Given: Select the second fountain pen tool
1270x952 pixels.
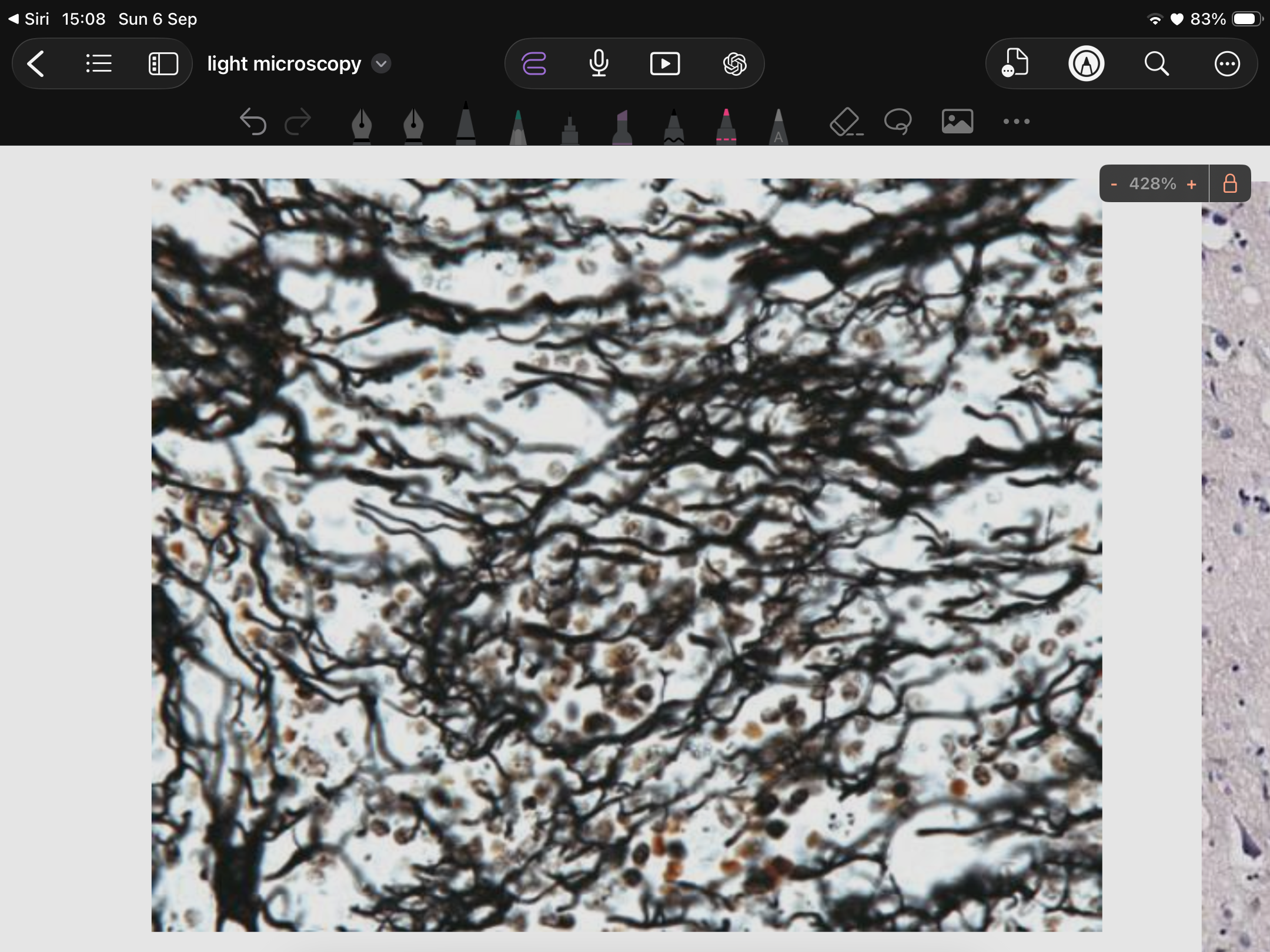Looking at the screenshot, I should 413,125.
